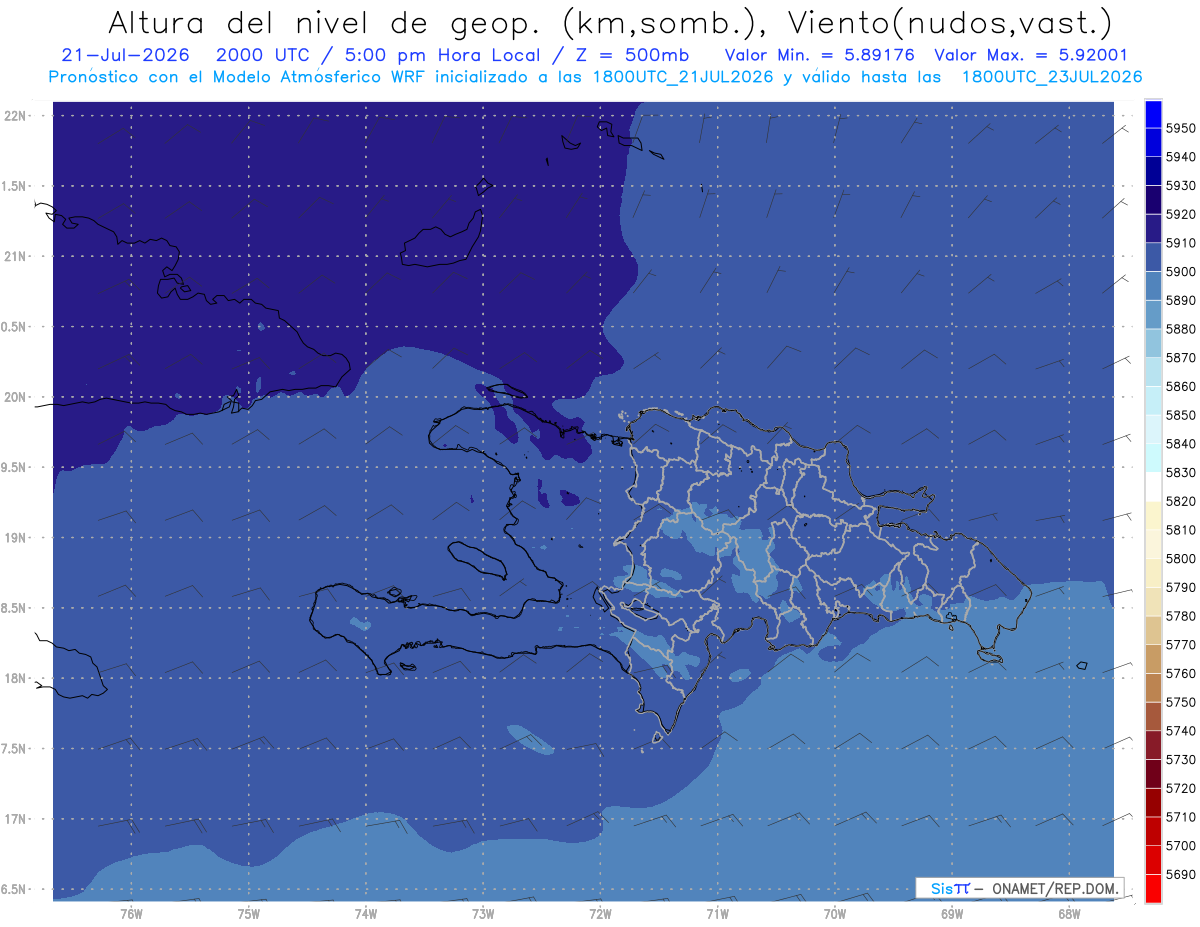This screenshot has height=927, width=1200.
Task: Click the '75W' longitude label
Action: click(x=248, y=913)
